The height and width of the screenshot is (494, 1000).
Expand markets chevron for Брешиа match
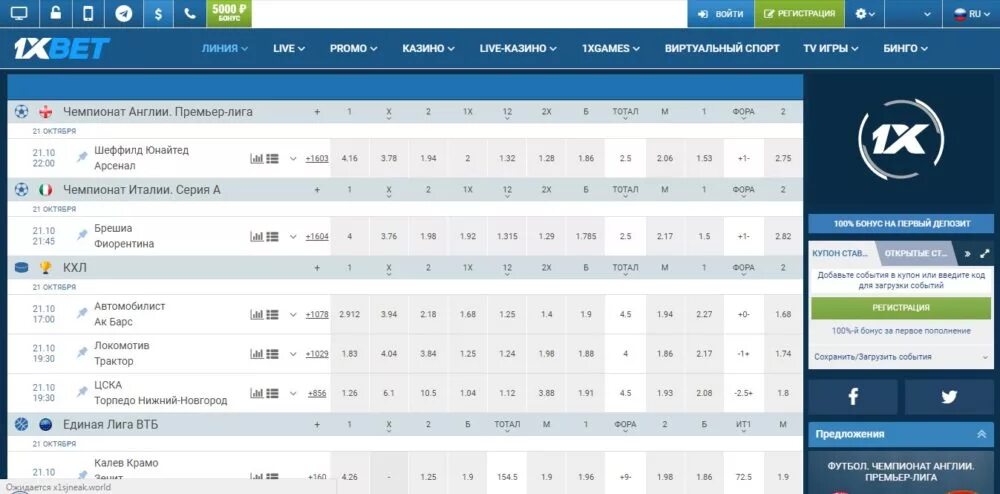tap(293, 236)
